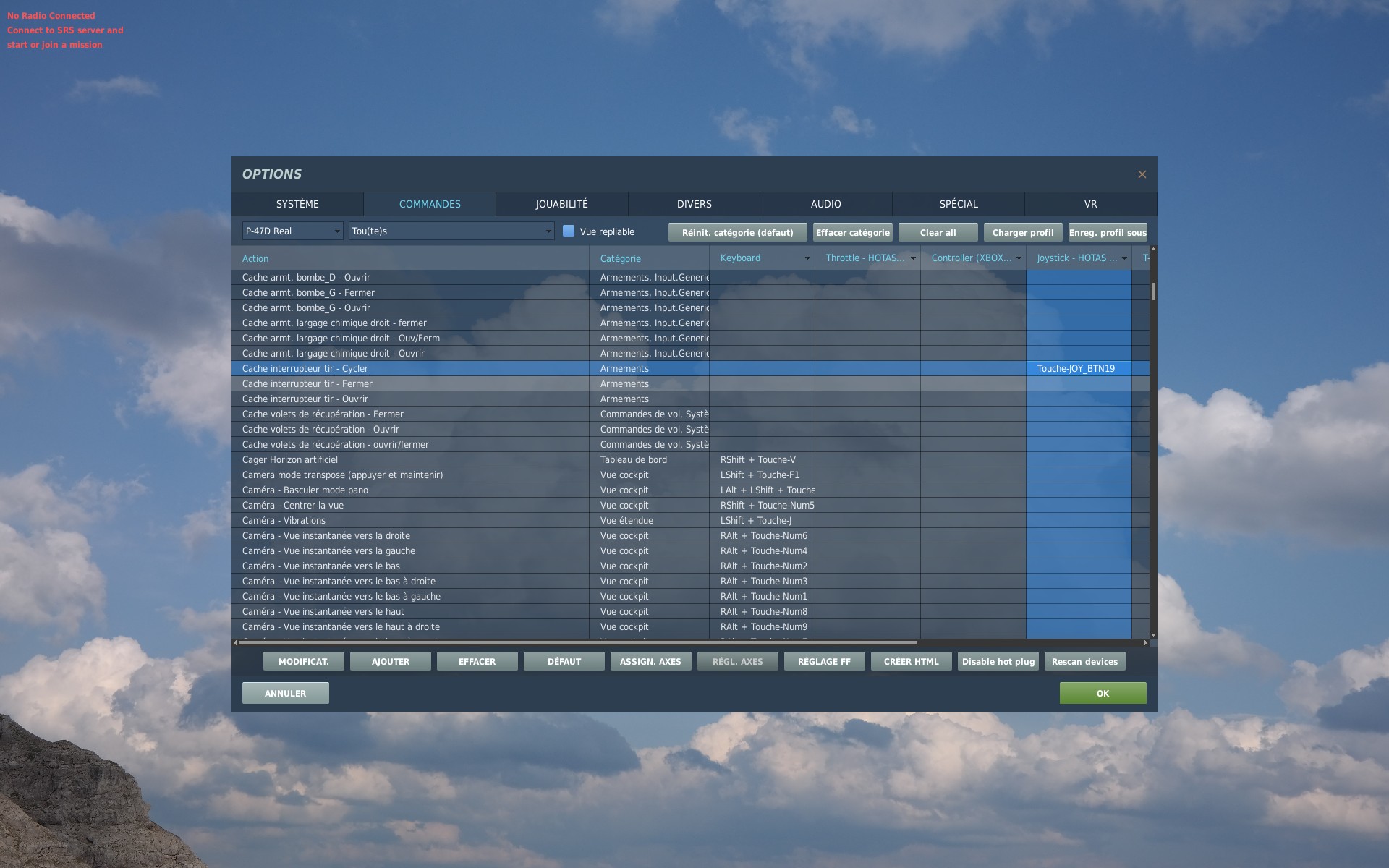Sort by the Catégorie column header

650,258
